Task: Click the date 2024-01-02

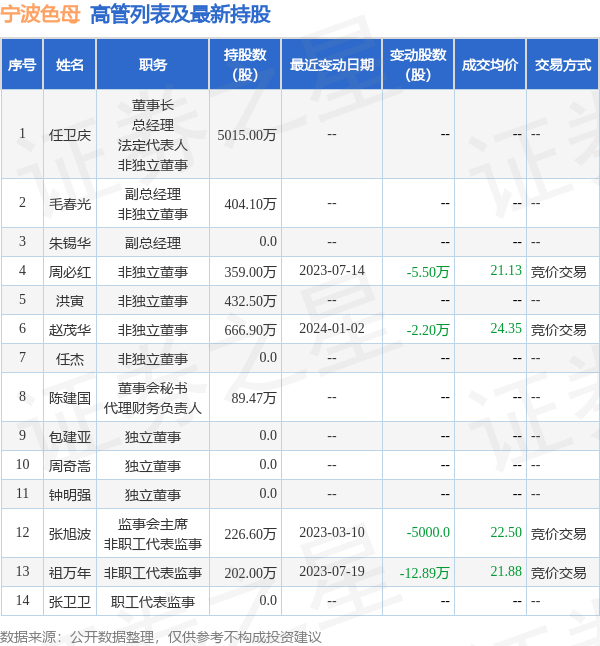Action: tap(332, 328)
